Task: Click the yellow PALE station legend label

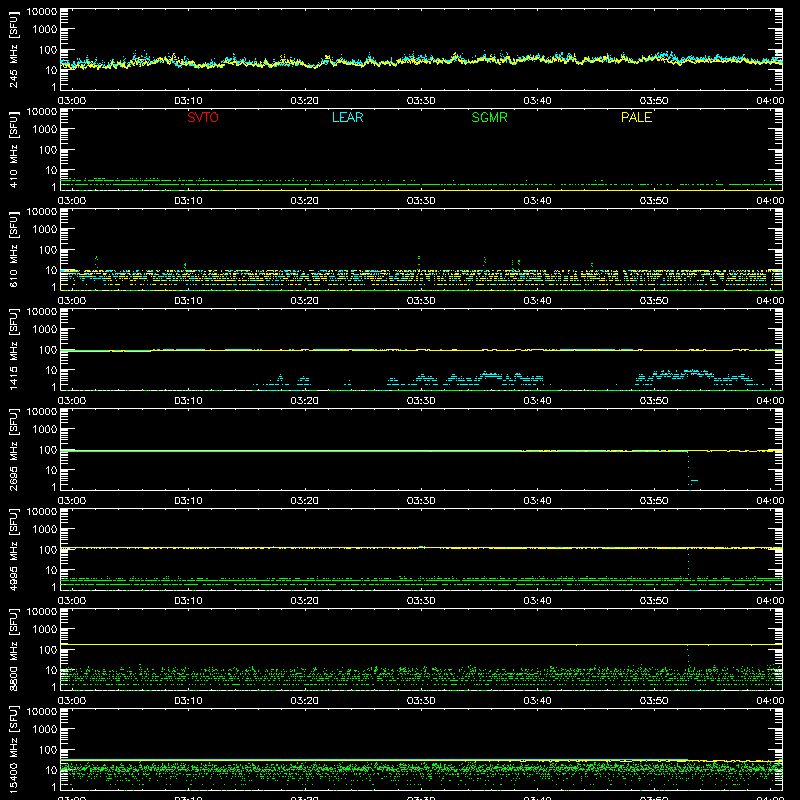Action: tap(636, 117)
